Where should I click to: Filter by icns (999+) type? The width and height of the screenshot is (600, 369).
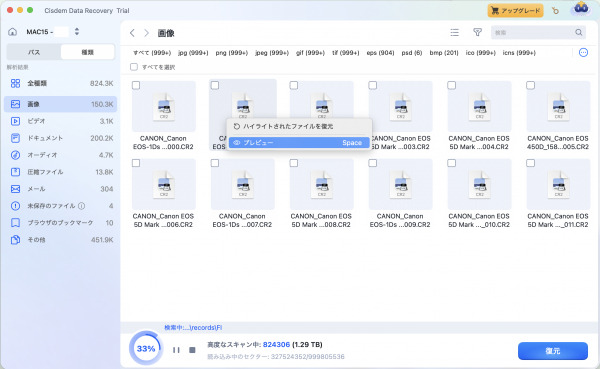[519, 53]
